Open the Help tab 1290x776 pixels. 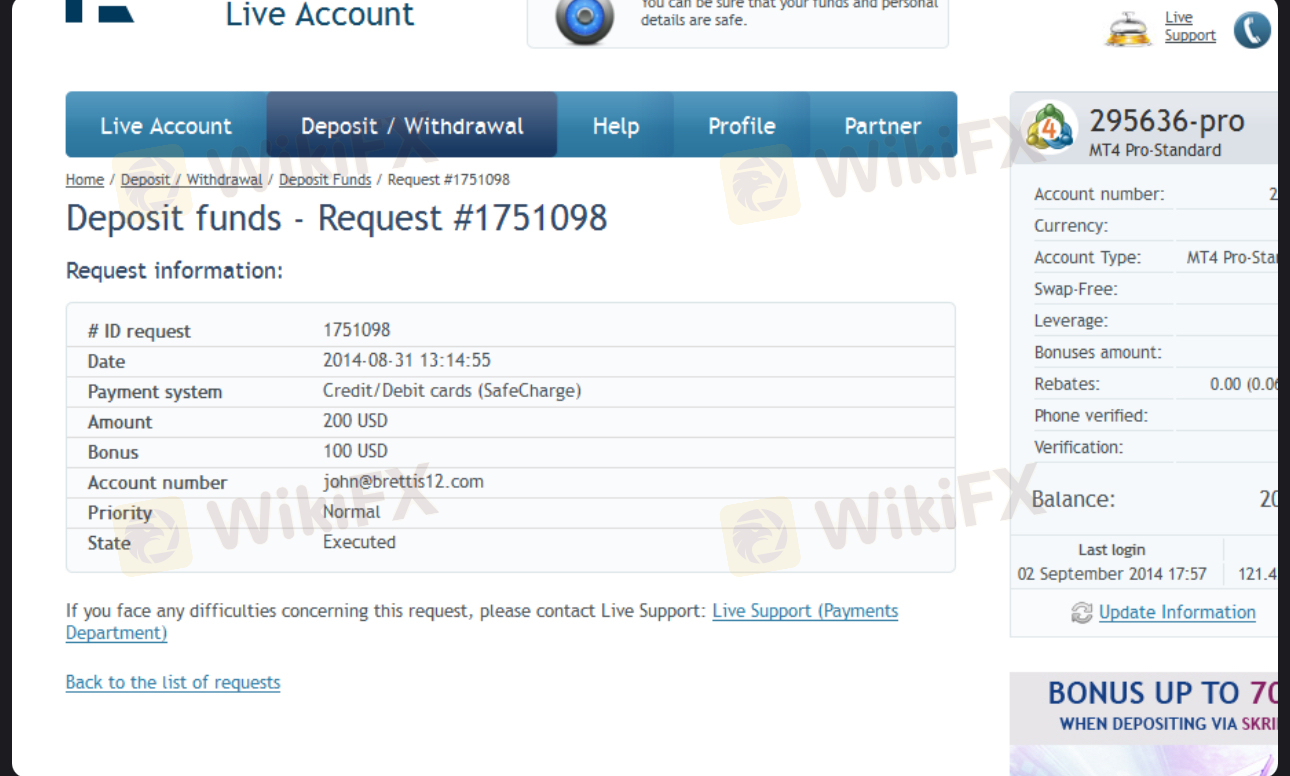616,126
